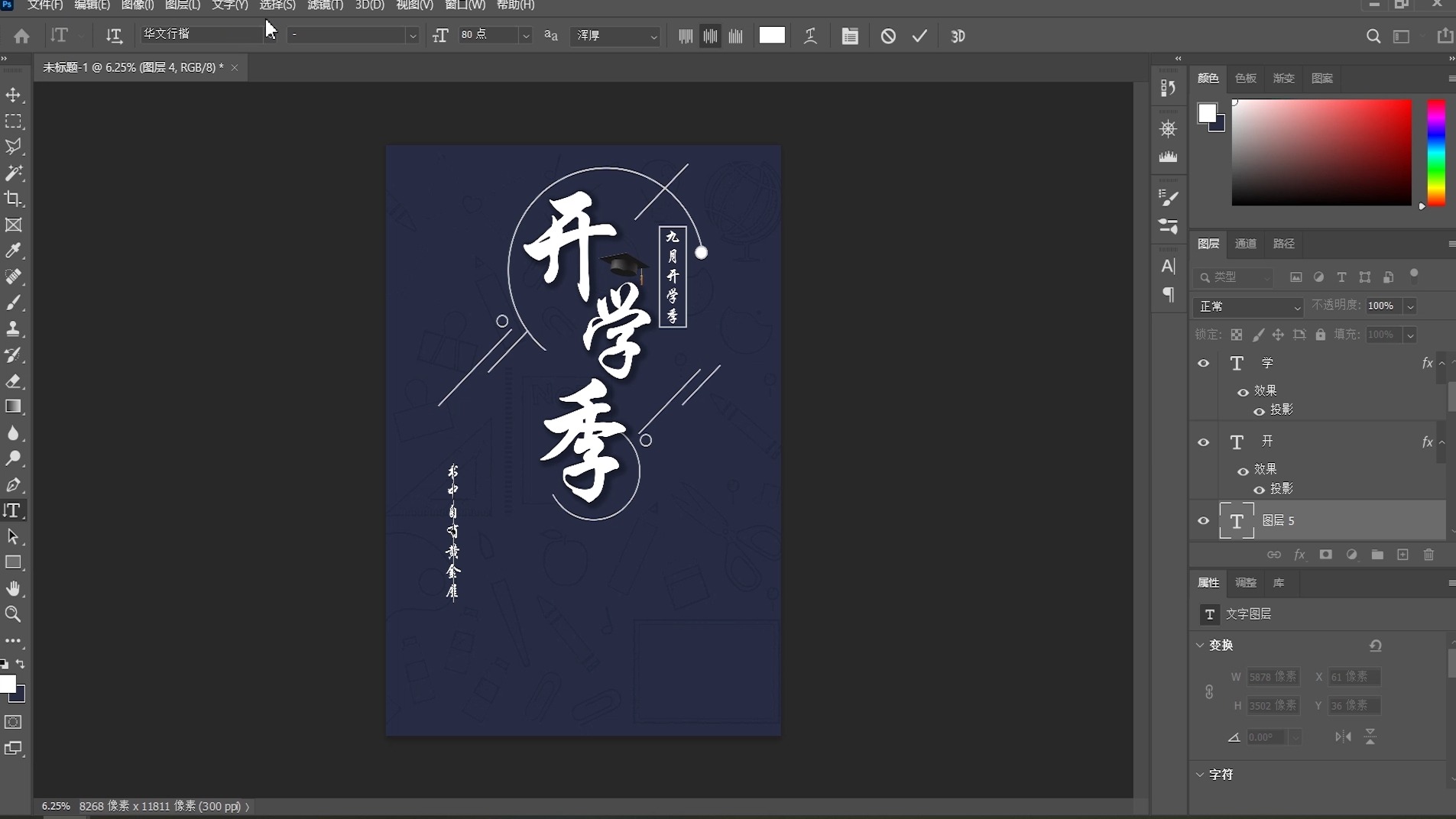
Task: Hide the 学 text layer
Action: 1203,364
